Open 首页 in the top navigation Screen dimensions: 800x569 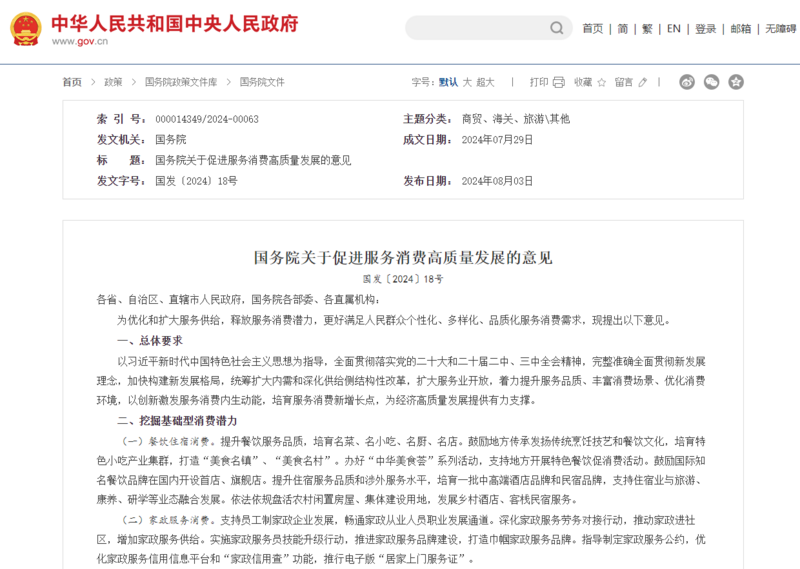[593, 29]
